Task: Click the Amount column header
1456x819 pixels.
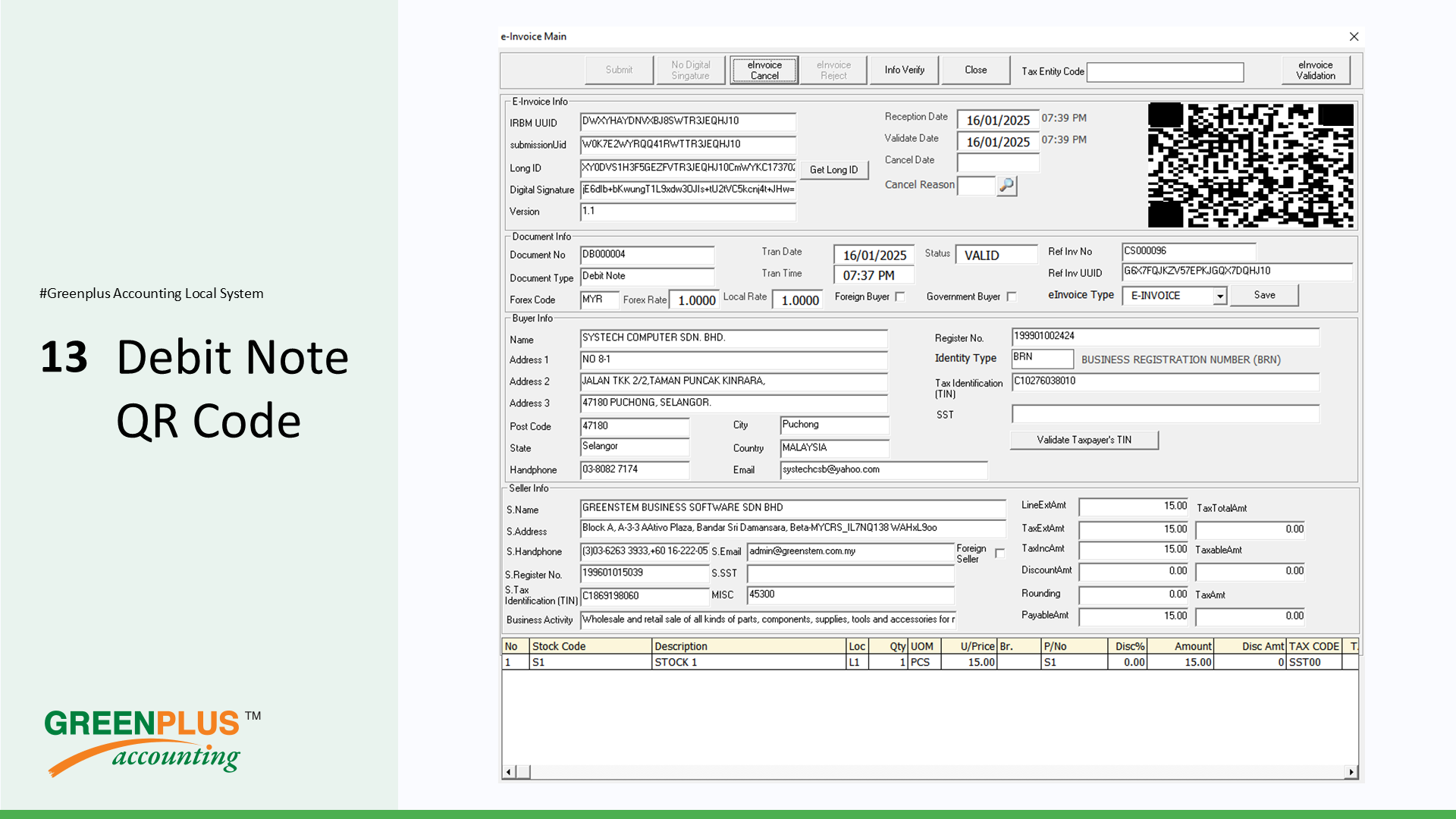Action: tap(1180, 646)
